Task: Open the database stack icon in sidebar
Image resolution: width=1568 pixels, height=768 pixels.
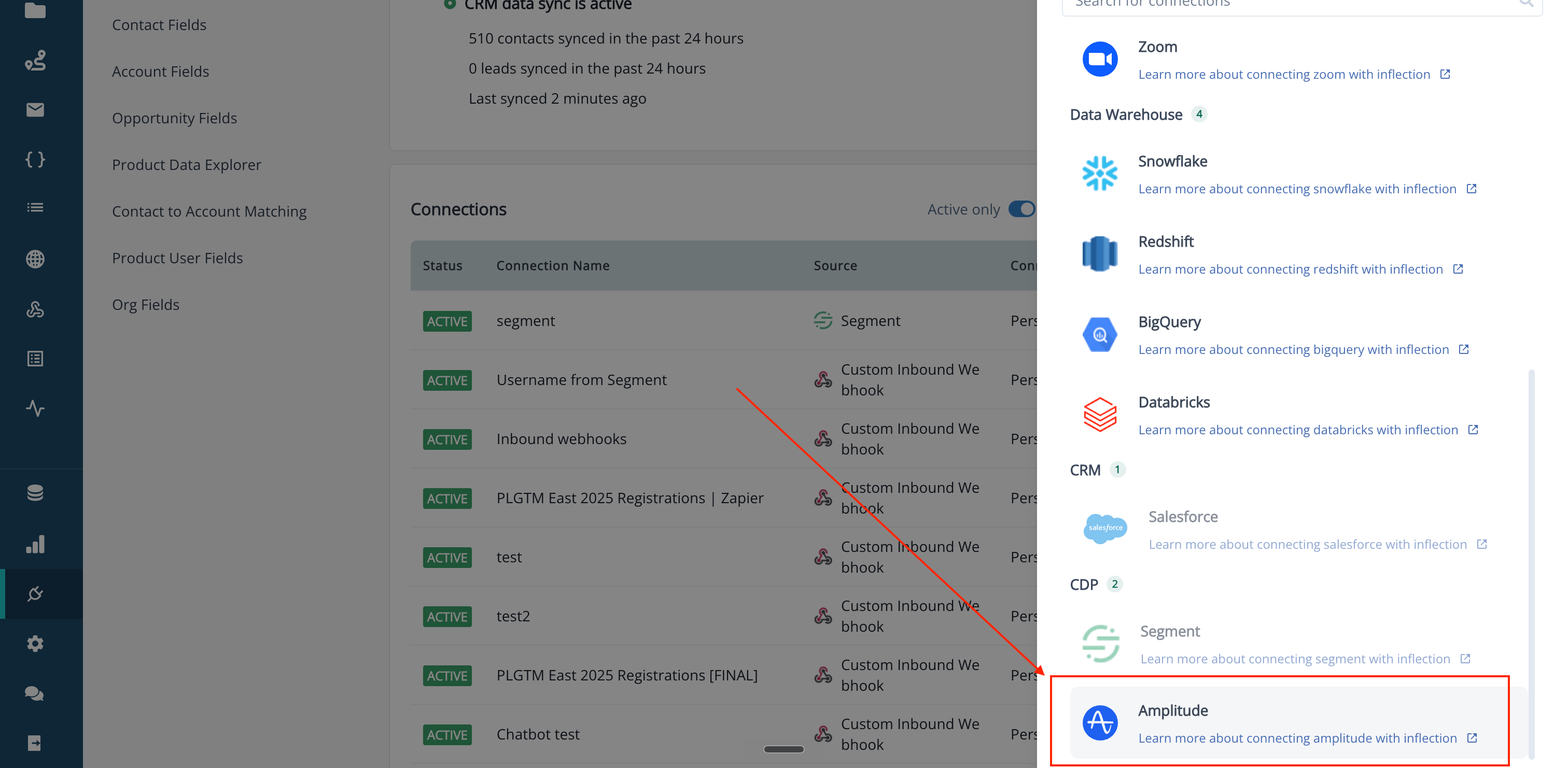Action: click(35, 492)
